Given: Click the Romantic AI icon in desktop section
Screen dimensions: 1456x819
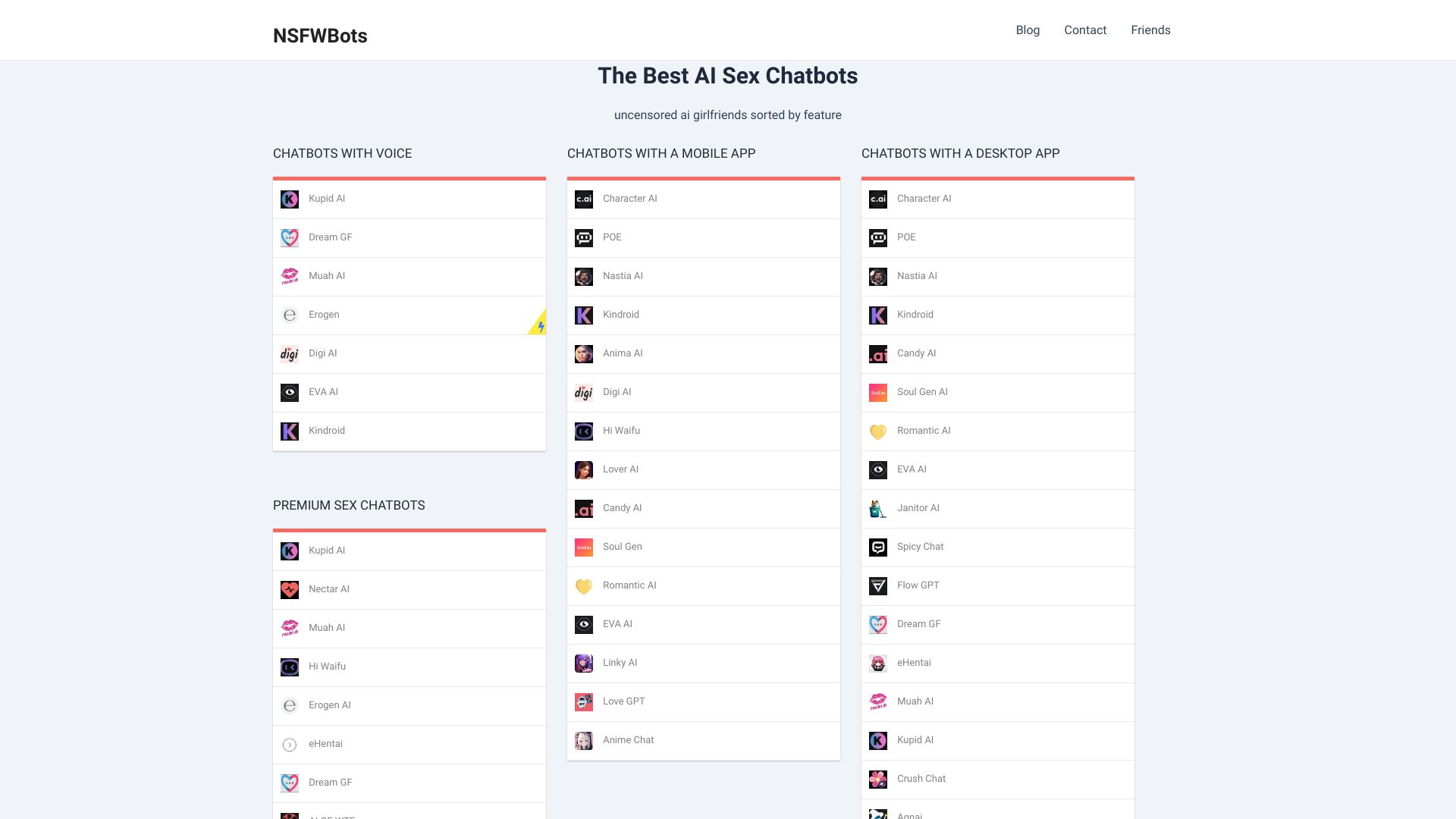Looking at the screenshot, I should point(878,431).
